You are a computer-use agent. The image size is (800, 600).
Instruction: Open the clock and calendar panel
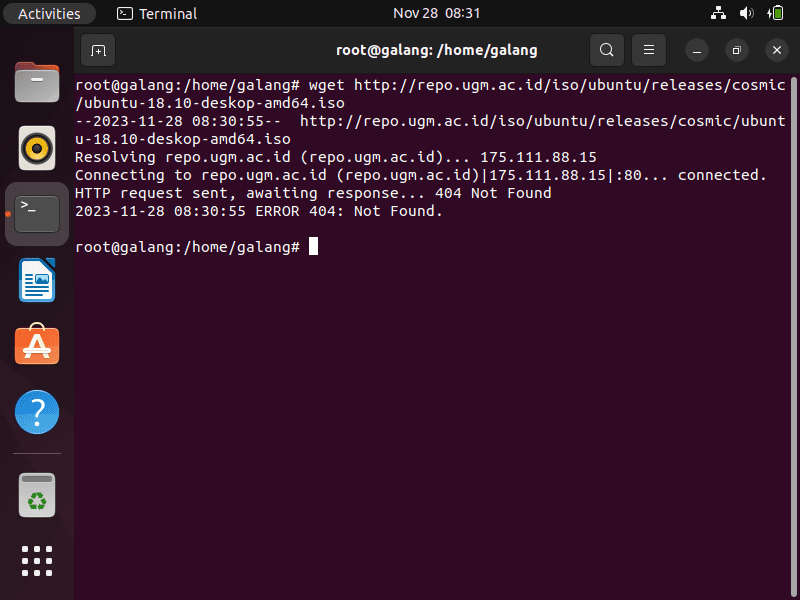[437, 13]
